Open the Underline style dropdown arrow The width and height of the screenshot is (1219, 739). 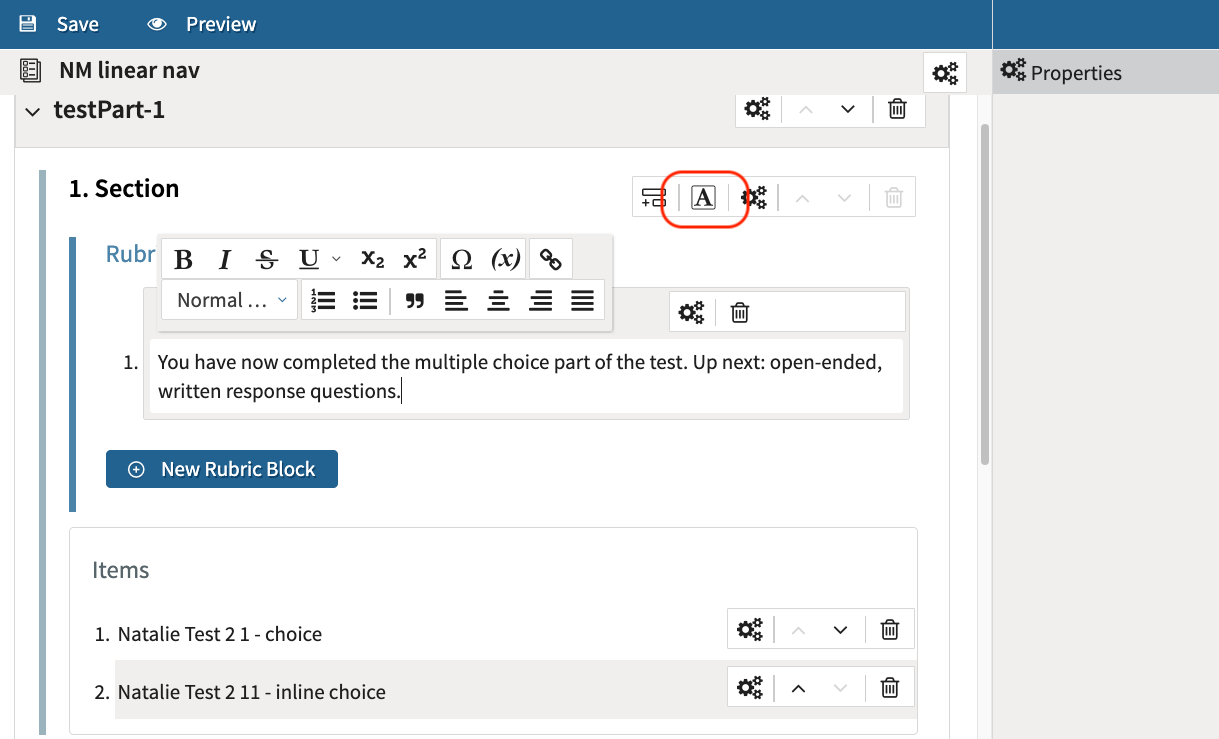coord(336,259)
